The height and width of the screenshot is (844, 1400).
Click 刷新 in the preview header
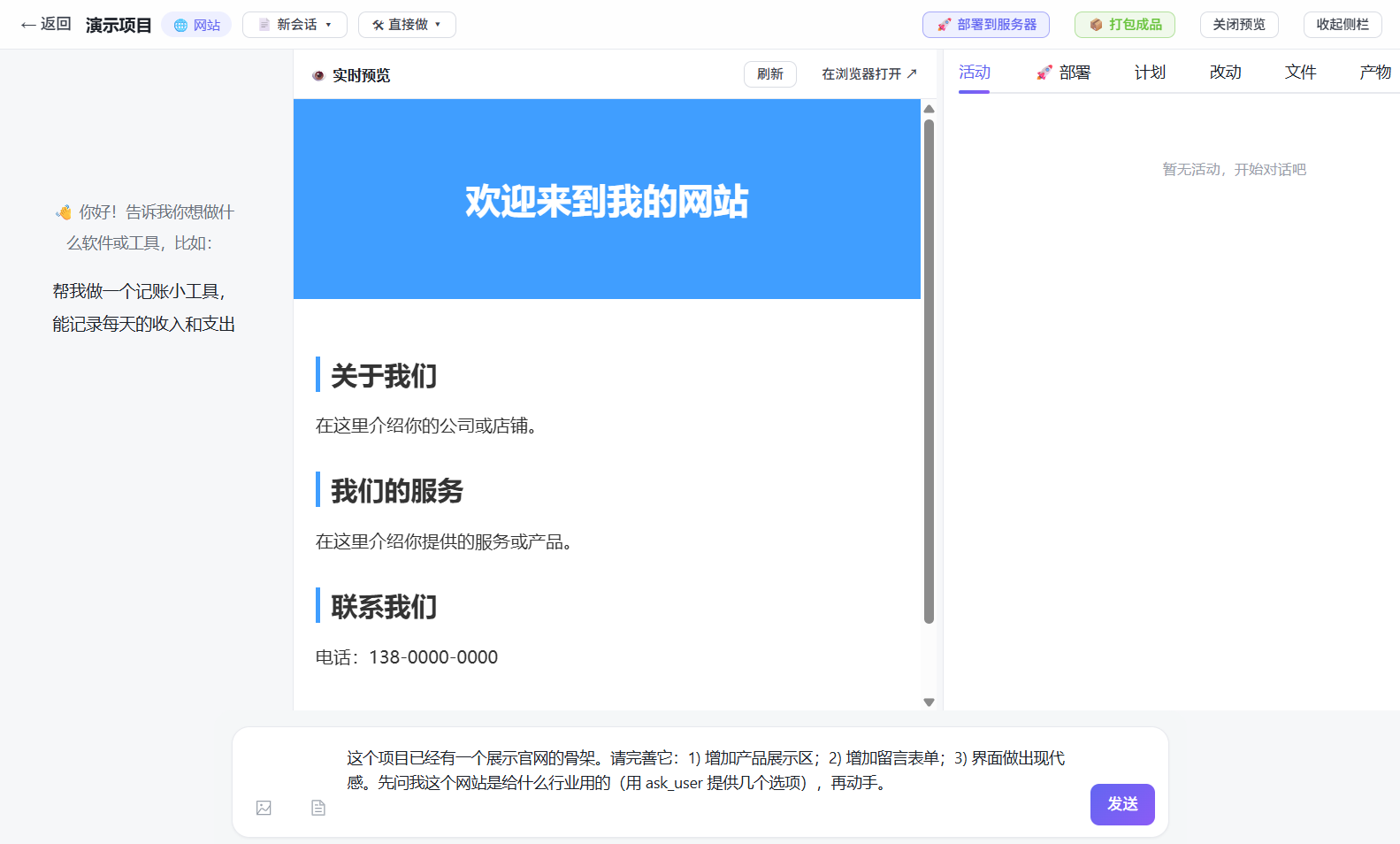770,74
